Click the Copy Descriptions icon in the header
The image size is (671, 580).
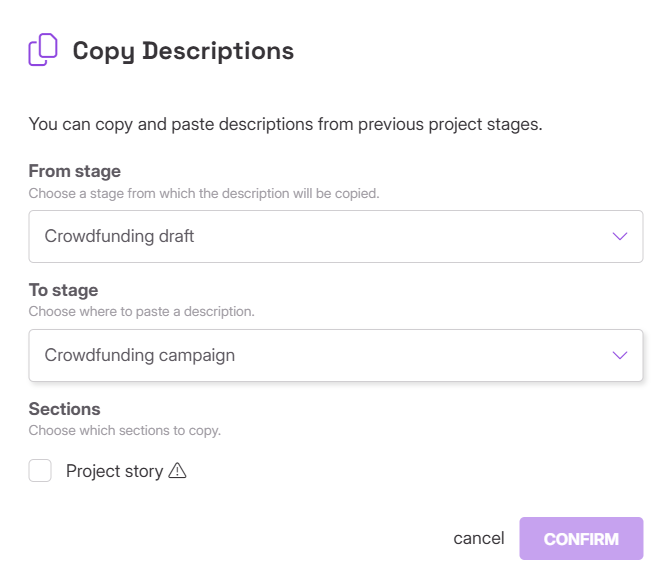tap(43, 50)
